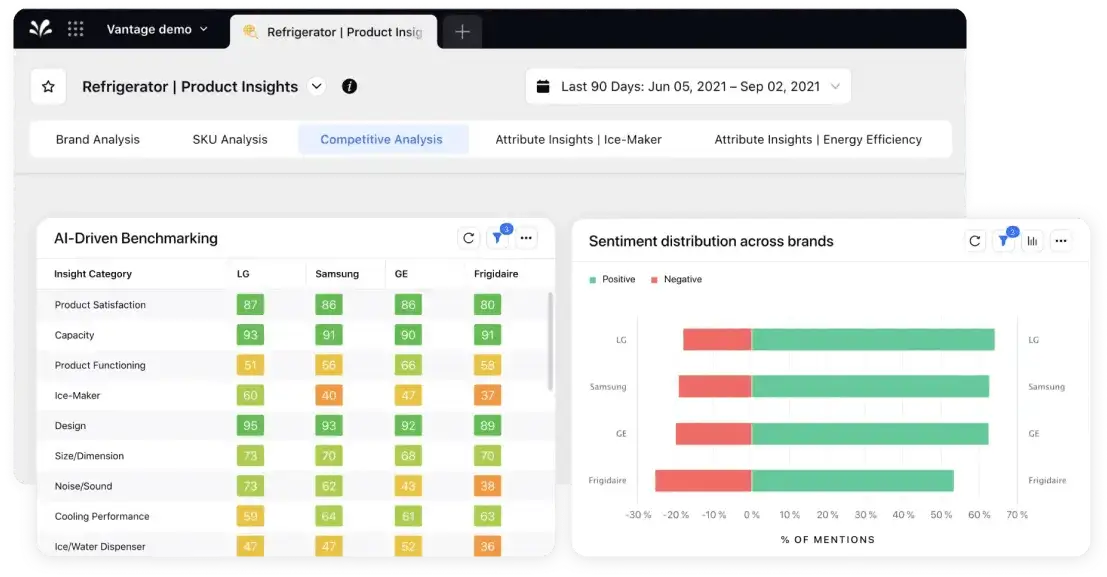Select the Ice-Maker score cell for Samsung
The image size is (1107, 577).
pos(328,395)
